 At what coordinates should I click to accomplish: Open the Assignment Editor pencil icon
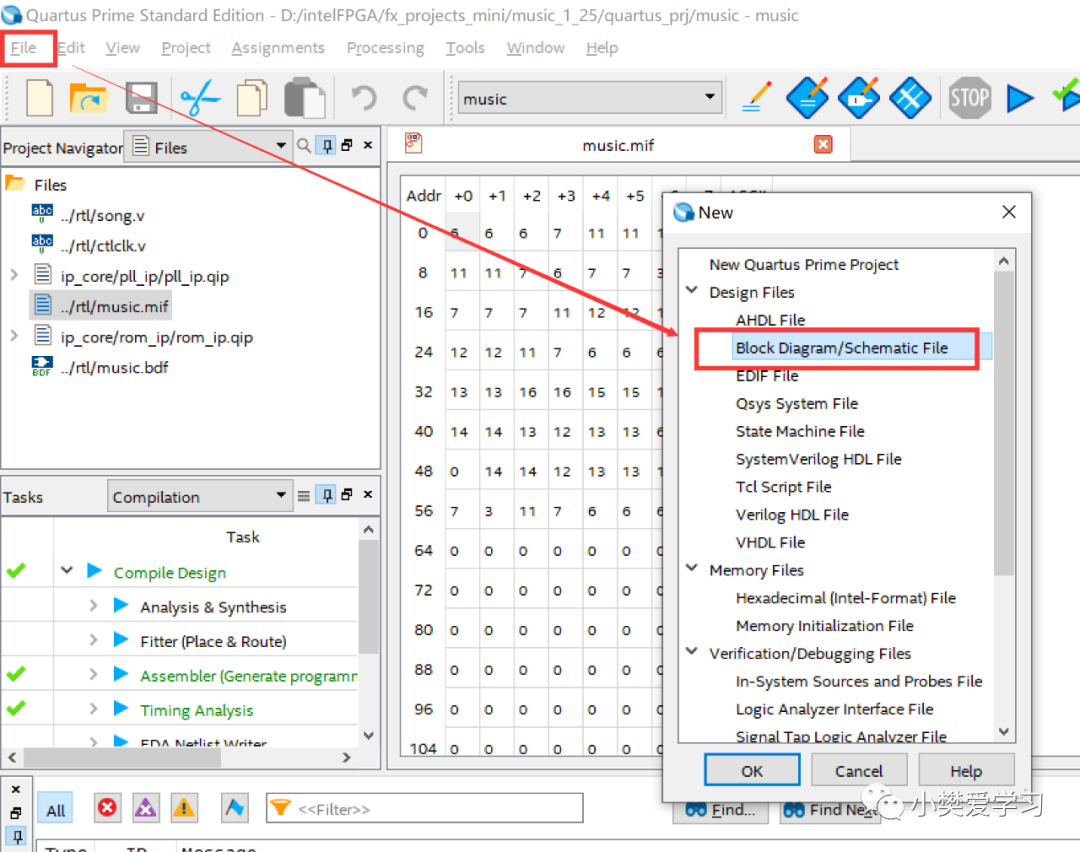pos(756,97)
